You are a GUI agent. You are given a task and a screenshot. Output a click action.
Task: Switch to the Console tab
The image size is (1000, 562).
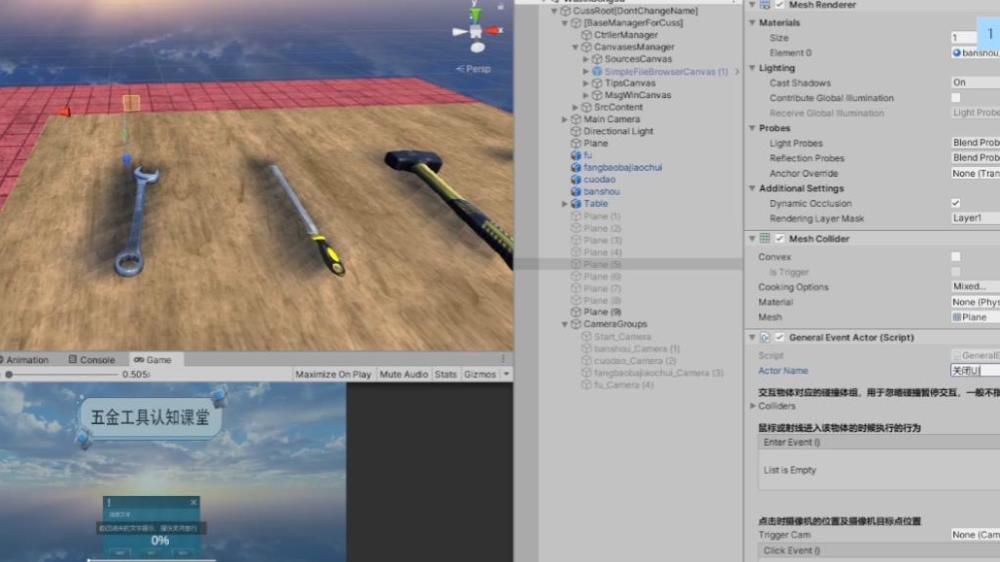pos(92,360)
